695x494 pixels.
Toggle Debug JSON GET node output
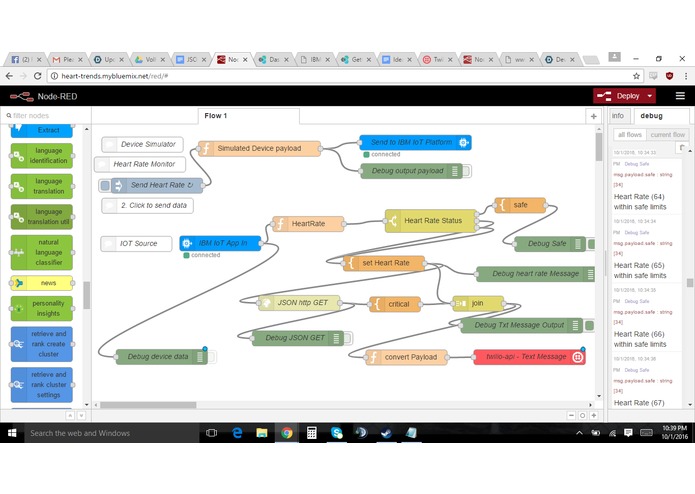click(x=348, y=338)
